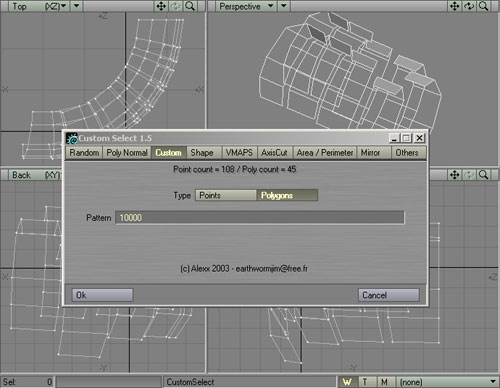The image size is (500, 388).
Task: Open the (none) map dropdown in status bar
Action: tap(448, 382)
